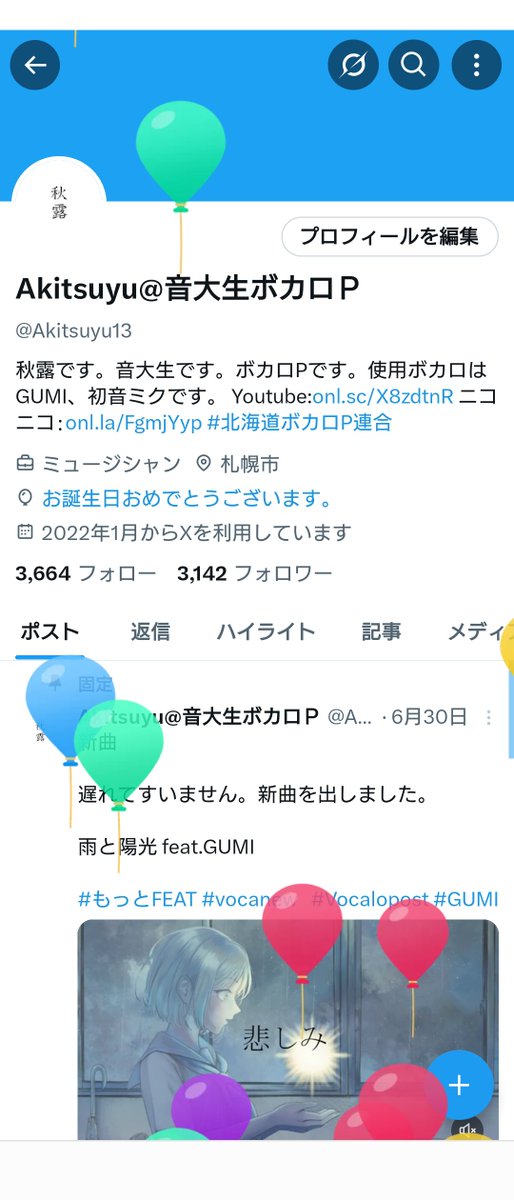View the 3,142 フォロワー followers list

pos(254,574)
